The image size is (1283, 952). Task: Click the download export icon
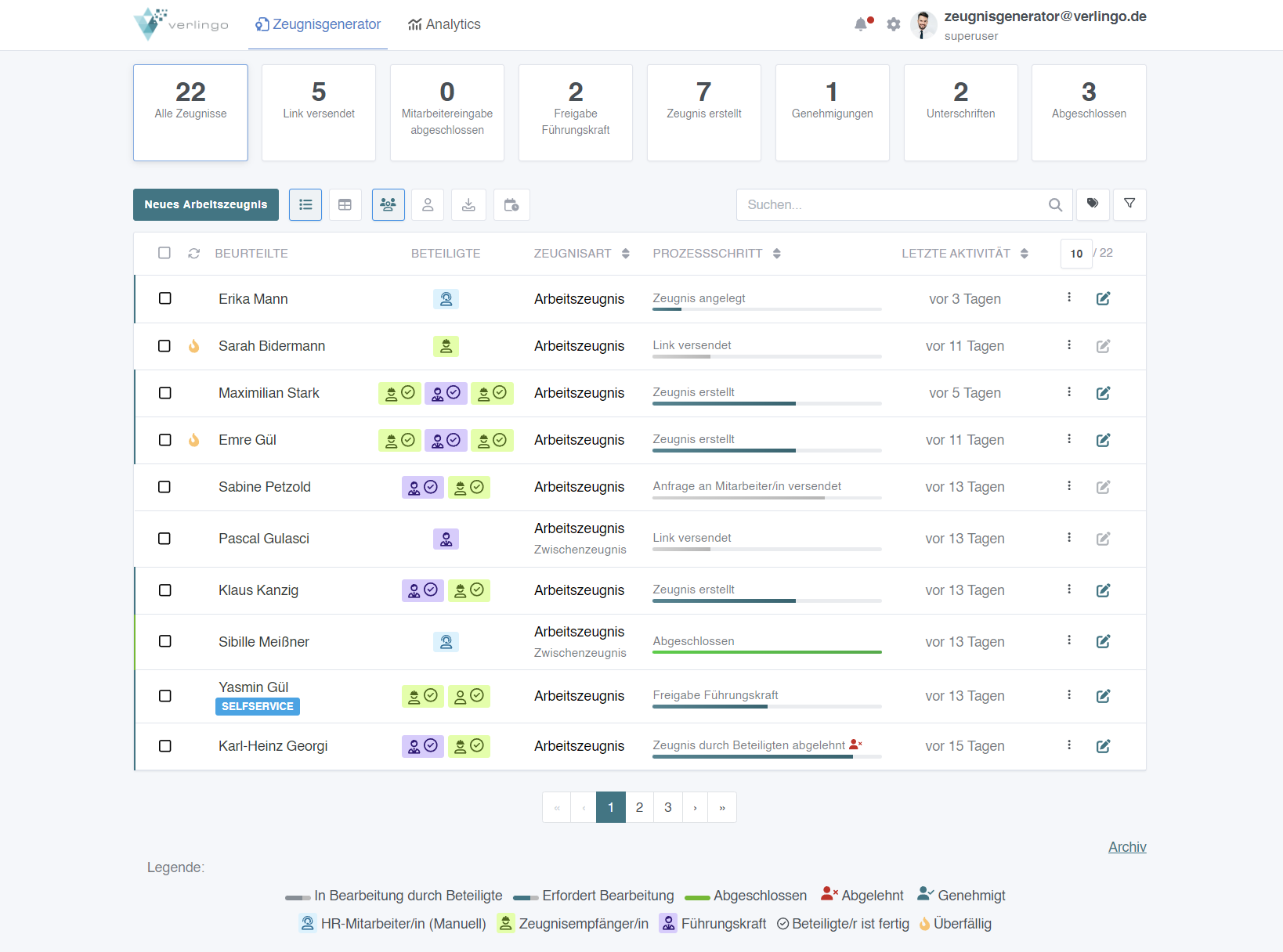468,205
